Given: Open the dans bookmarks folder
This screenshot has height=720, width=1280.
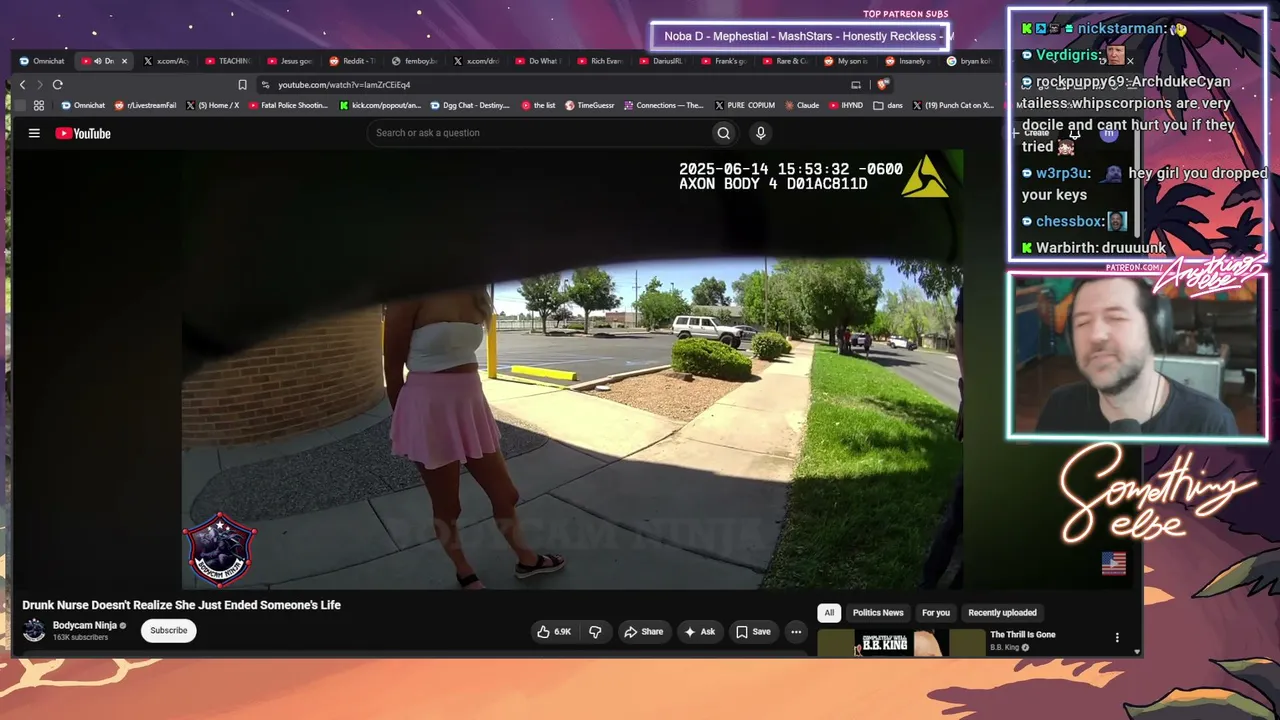Looking at the screenshot, I should (888, 105).
